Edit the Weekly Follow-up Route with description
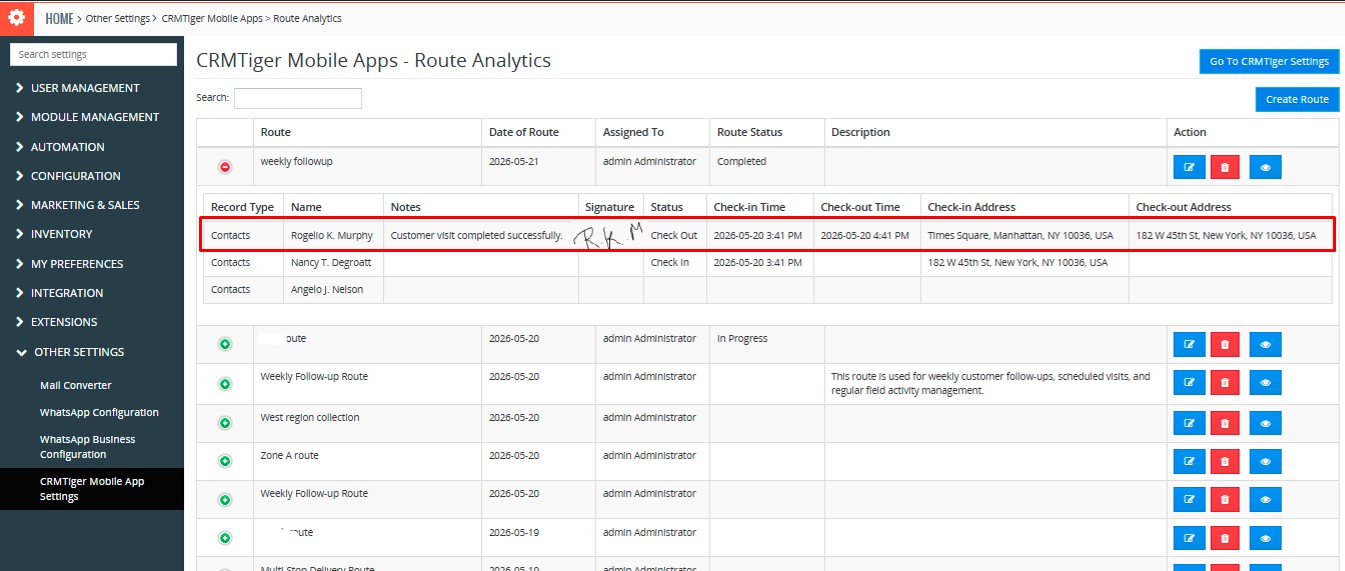Image resolution: width=1345 pixels, height=571 pixels. tap(1189, 383)
